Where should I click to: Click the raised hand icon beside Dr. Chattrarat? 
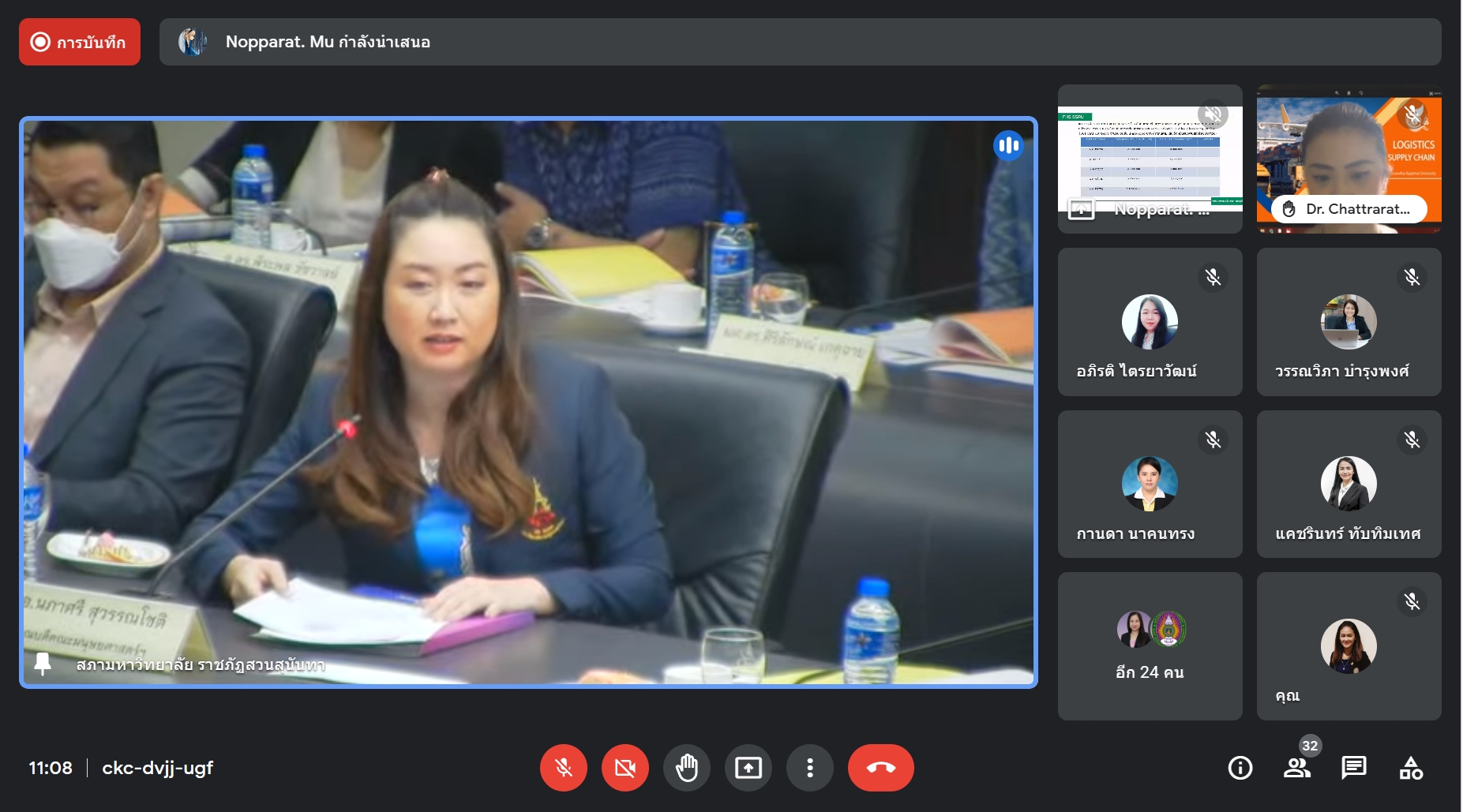[1289, 209]
